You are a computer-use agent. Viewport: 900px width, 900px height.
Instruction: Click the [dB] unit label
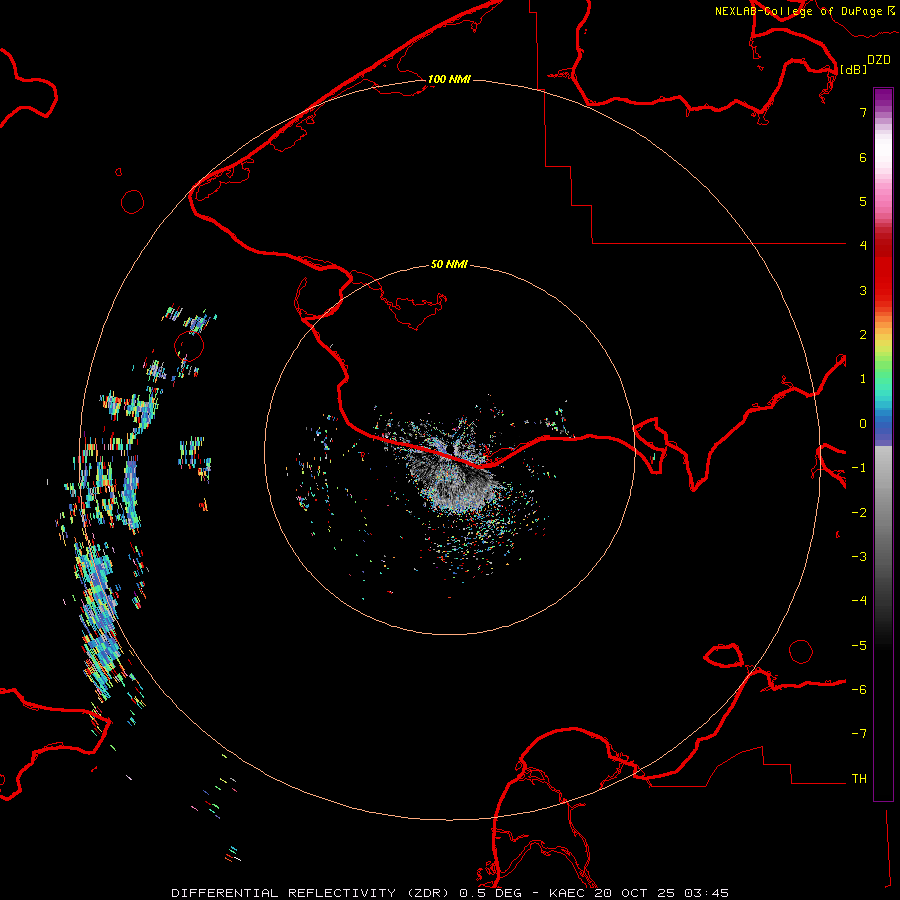click(x=854, y=69)
